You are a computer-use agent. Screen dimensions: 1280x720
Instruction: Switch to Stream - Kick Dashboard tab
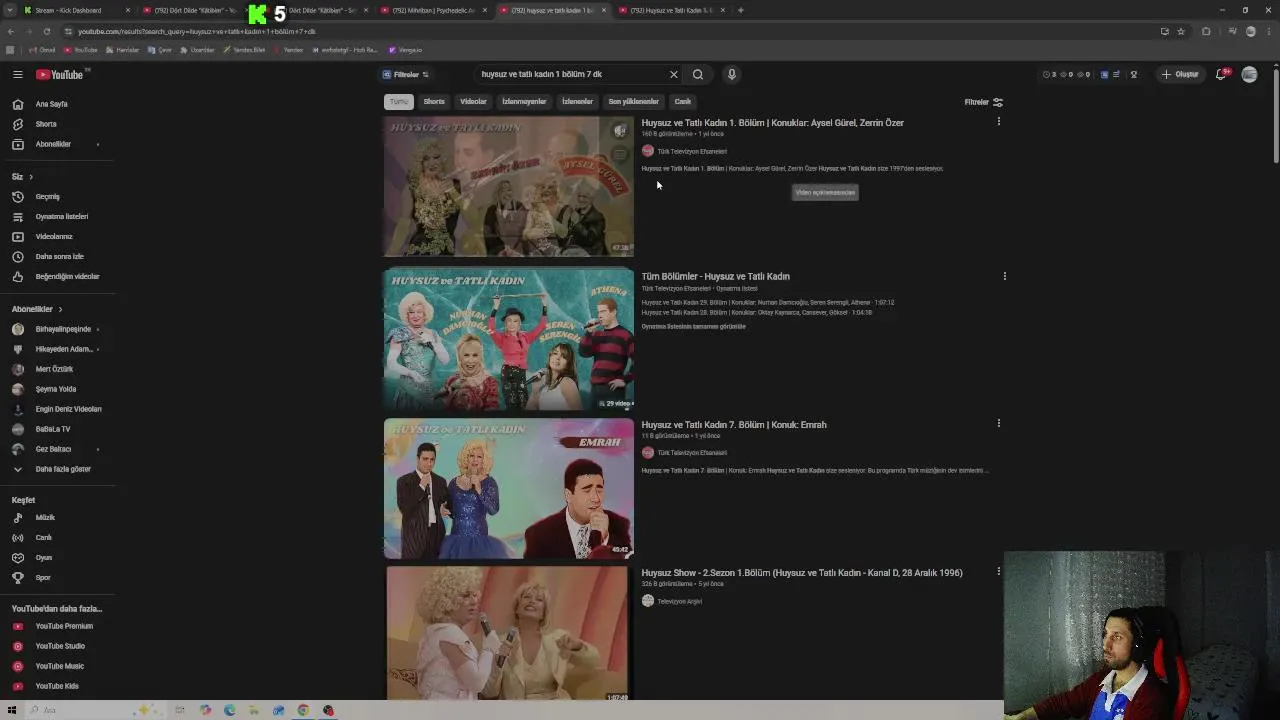(x=72, y=10)
